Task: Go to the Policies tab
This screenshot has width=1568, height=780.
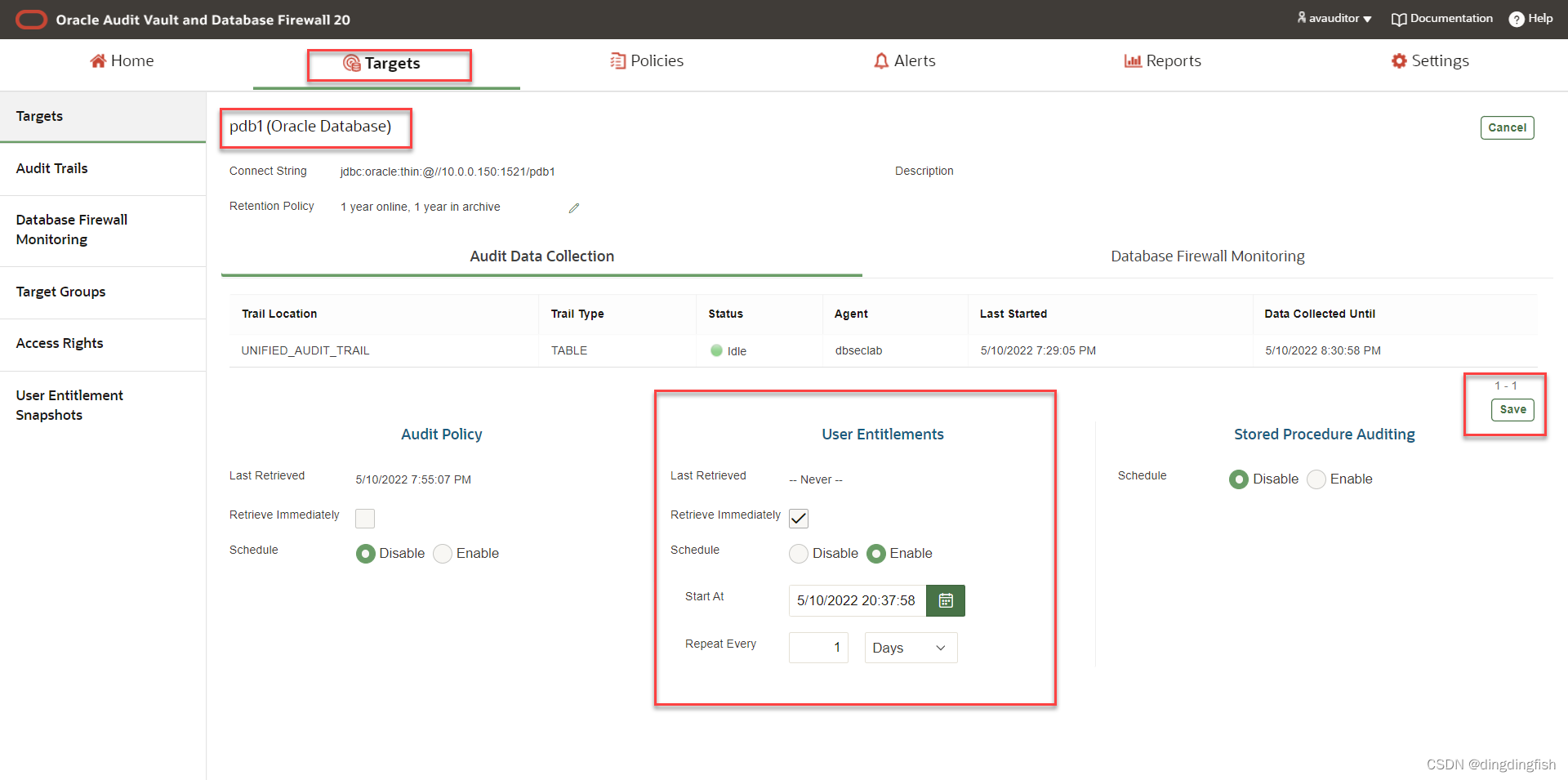Action: pos(647,61)
